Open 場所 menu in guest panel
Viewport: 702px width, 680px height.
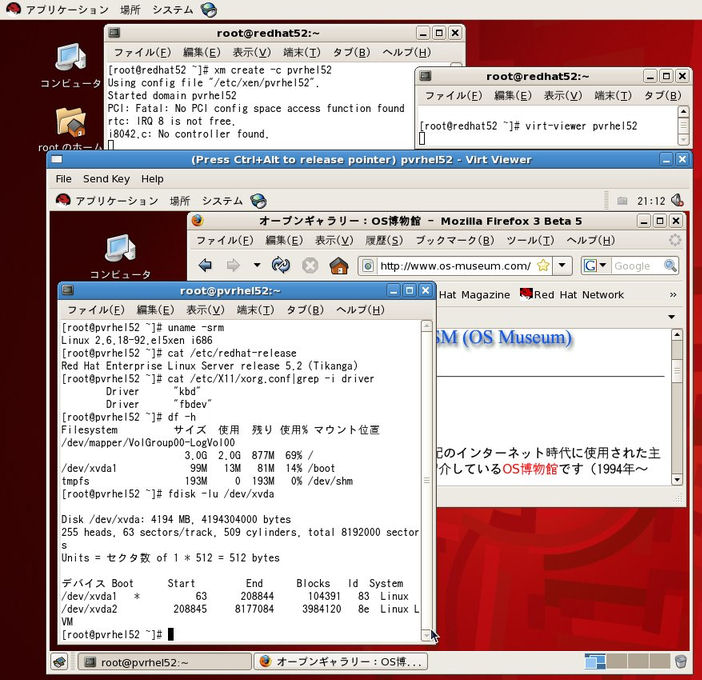point(180,201)
